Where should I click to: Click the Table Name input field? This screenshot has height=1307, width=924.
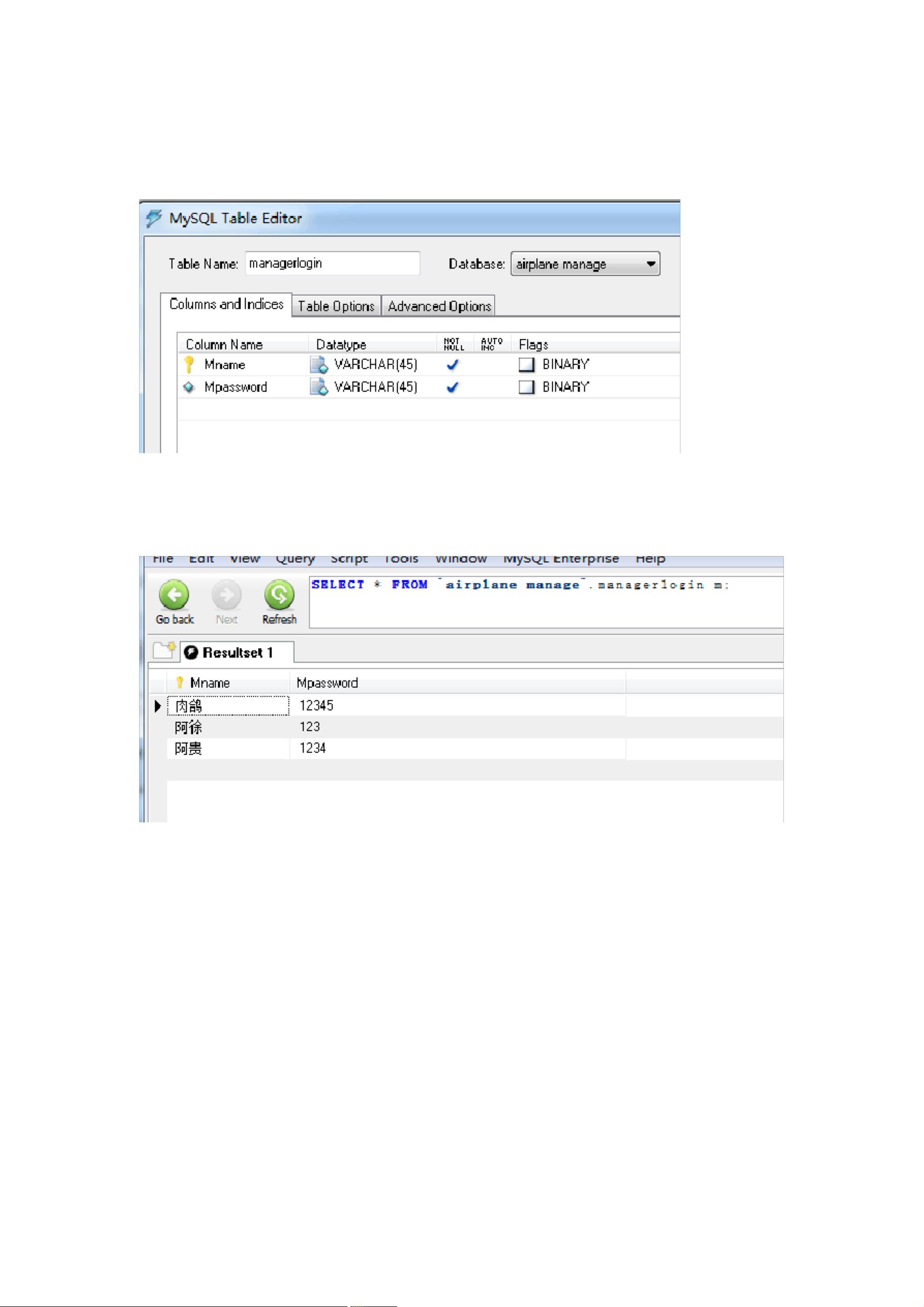point(333,264)
